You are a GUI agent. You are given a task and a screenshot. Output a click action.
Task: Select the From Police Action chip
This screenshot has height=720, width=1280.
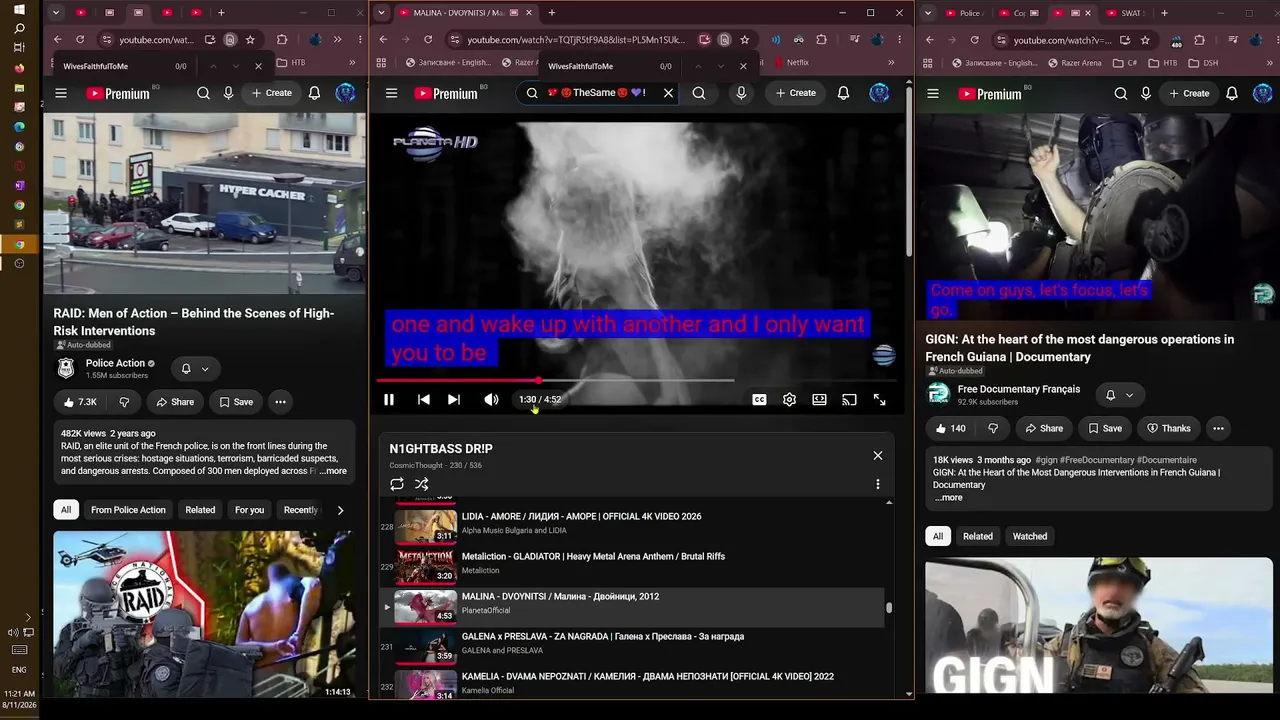[x=128, y=510]
